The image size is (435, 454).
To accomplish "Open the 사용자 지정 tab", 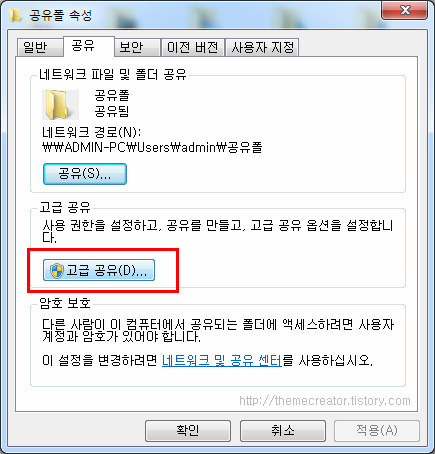I will coord(262,47).
